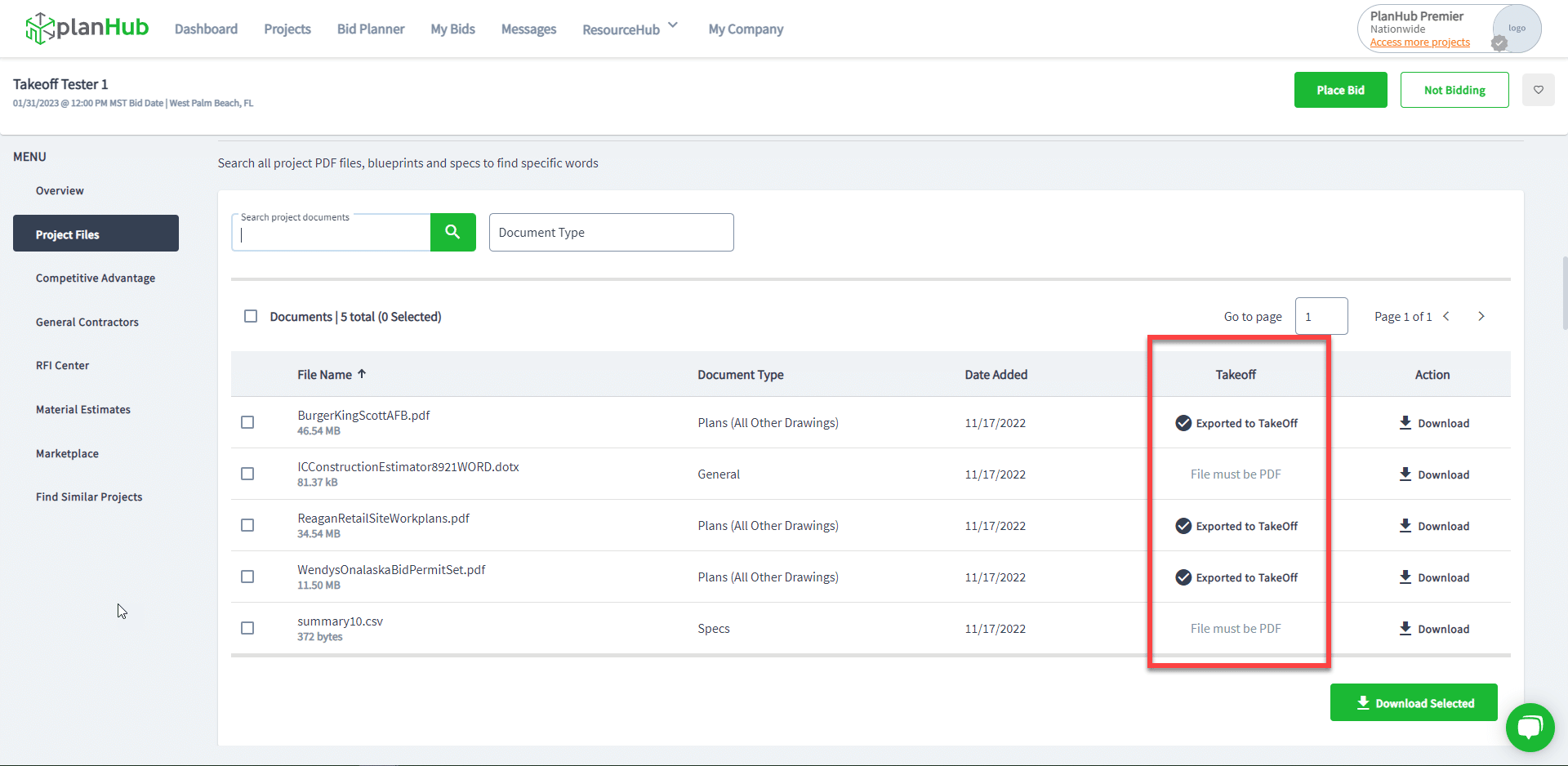The width and height of the screenshot is (1568, 766).
Task: Select the BurgerKingScottAFB.pdf checkbox
Action: coord(247,422)
